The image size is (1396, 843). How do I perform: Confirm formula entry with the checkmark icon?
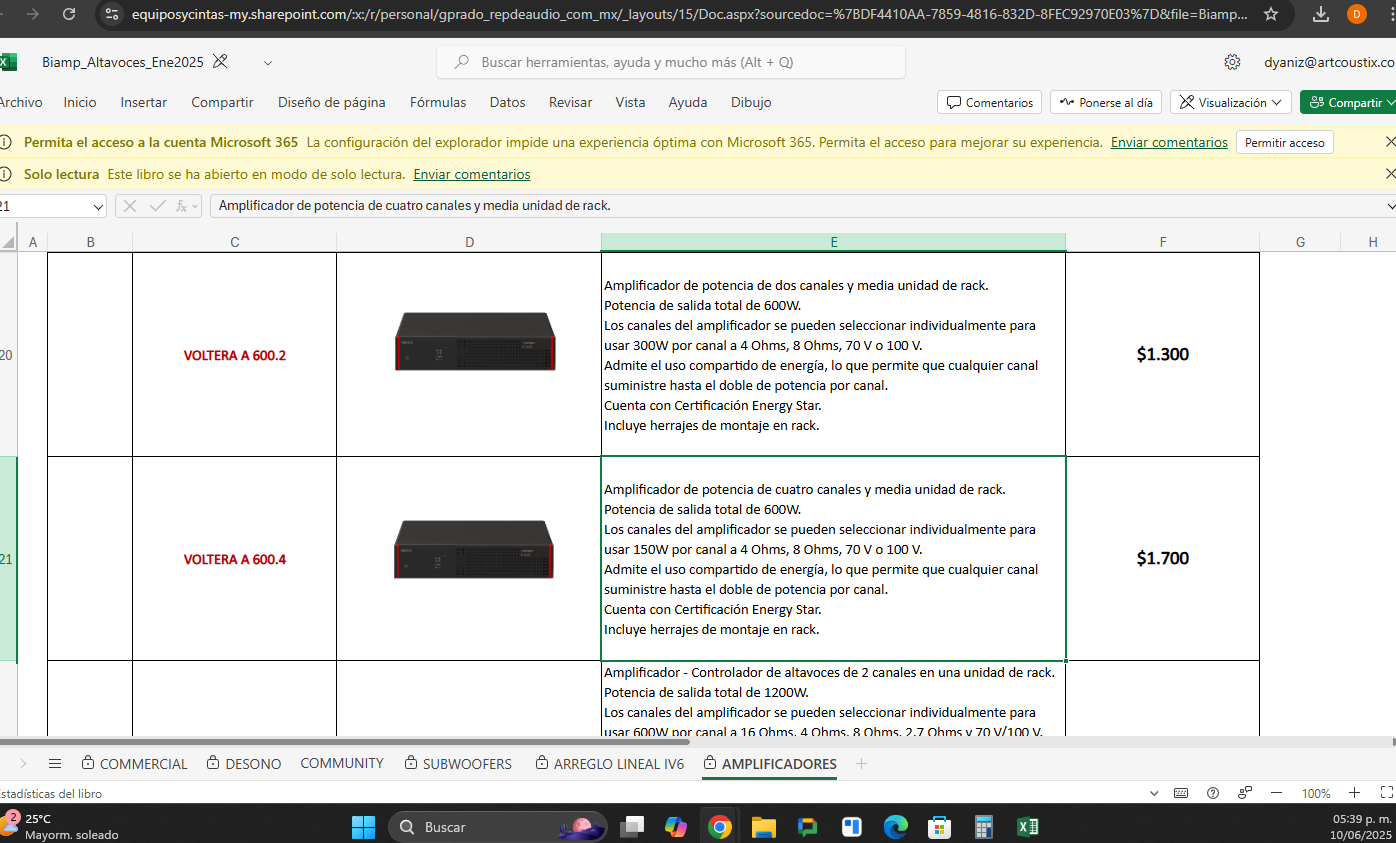(x=156, y=206)
